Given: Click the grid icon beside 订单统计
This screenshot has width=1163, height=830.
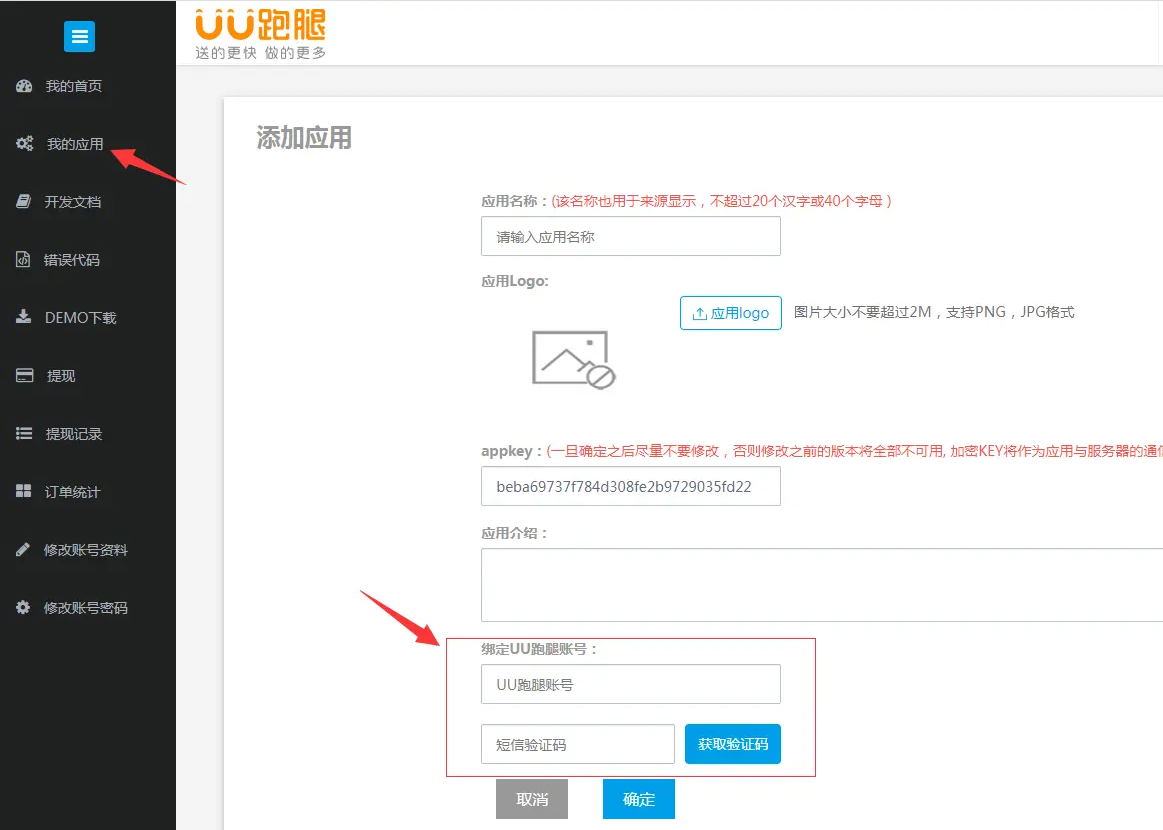Looking at the screenshot, I should tap(24, 491).
